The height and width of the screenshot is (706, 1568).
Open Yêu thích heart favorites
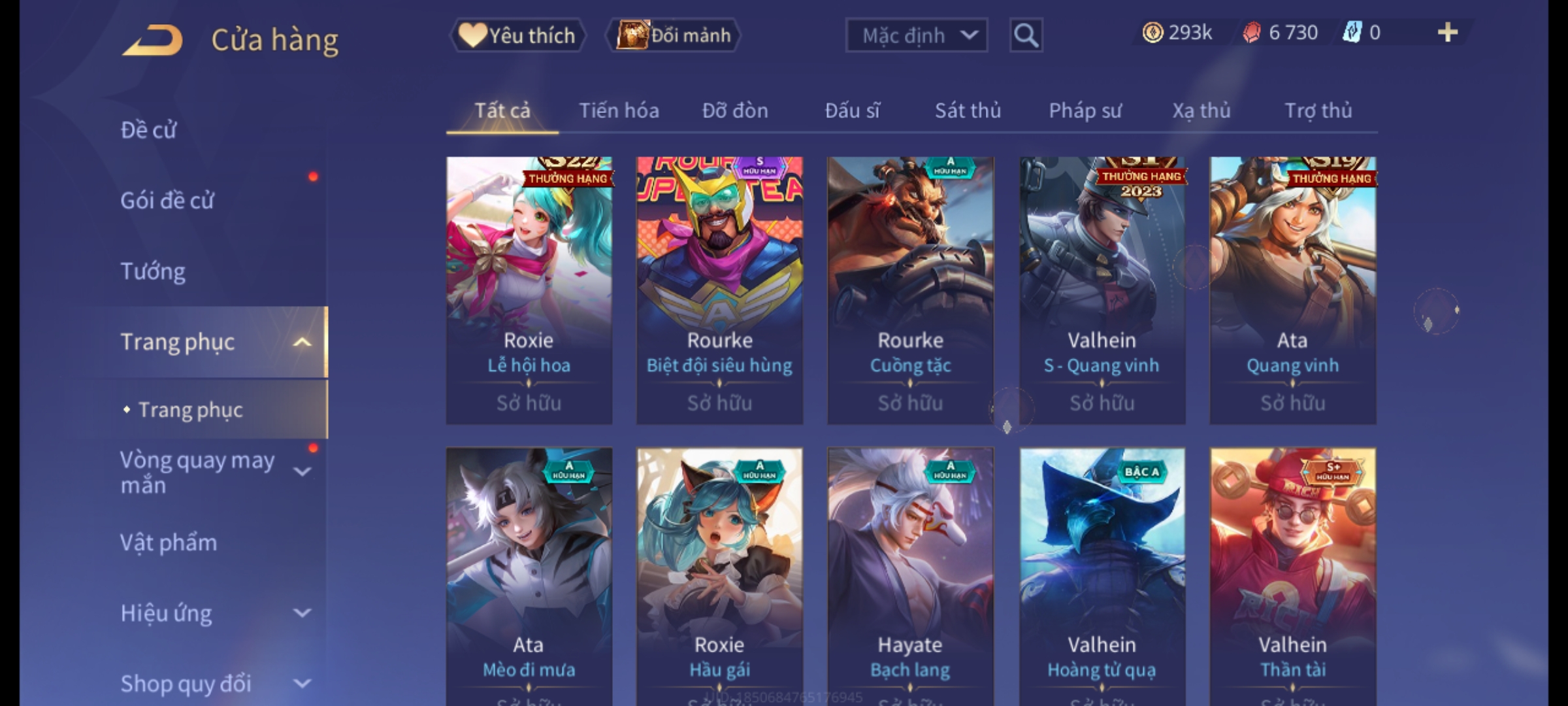click(x=517, y=35)
